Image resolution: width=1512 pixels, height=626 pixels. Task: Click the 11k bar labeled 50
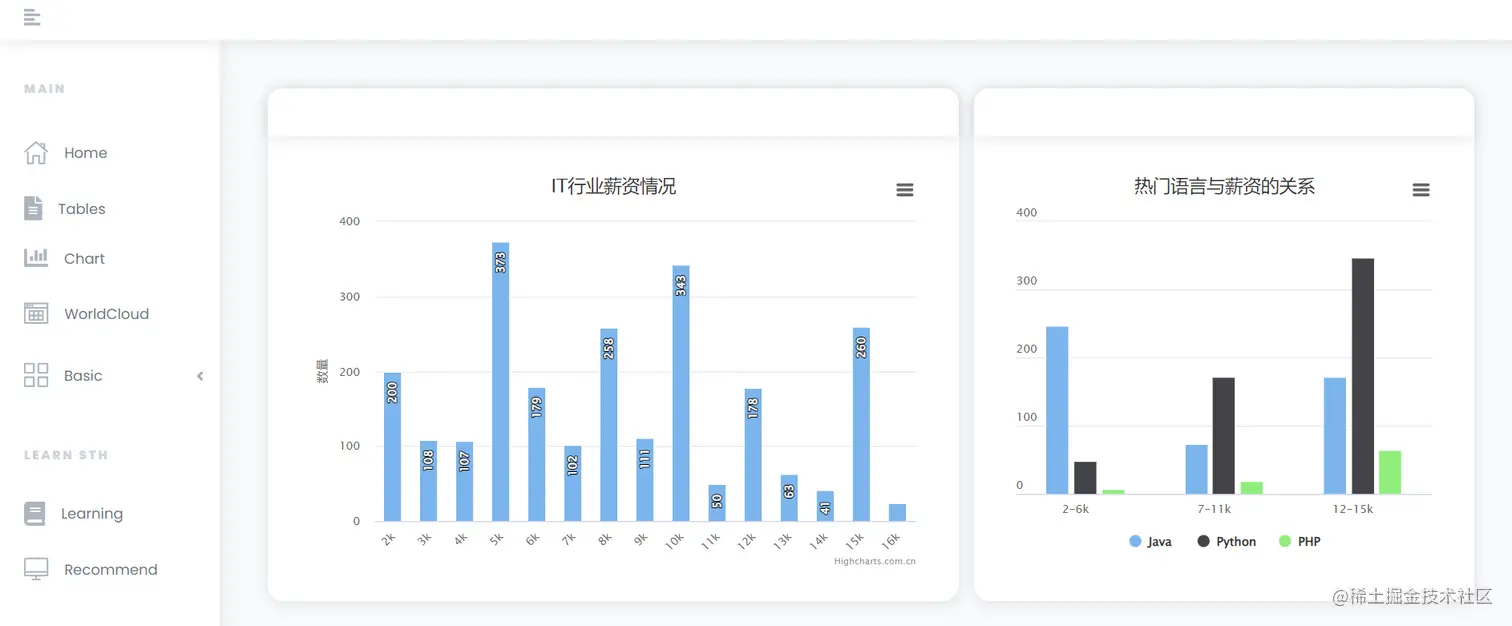[x=717, y=503]
